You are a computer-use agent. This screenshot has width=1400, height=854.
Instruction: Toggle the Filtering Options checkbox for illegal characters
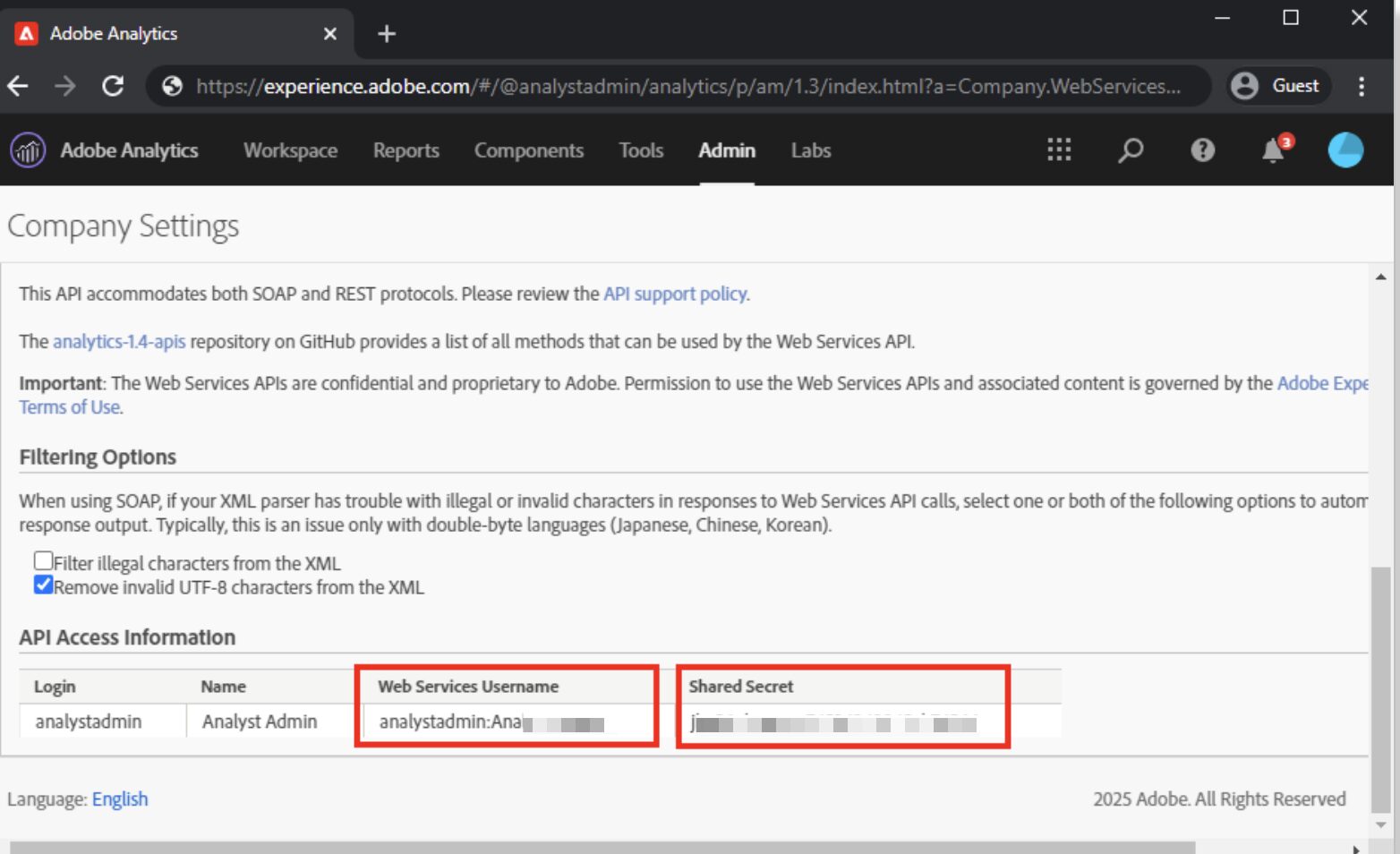43,560
